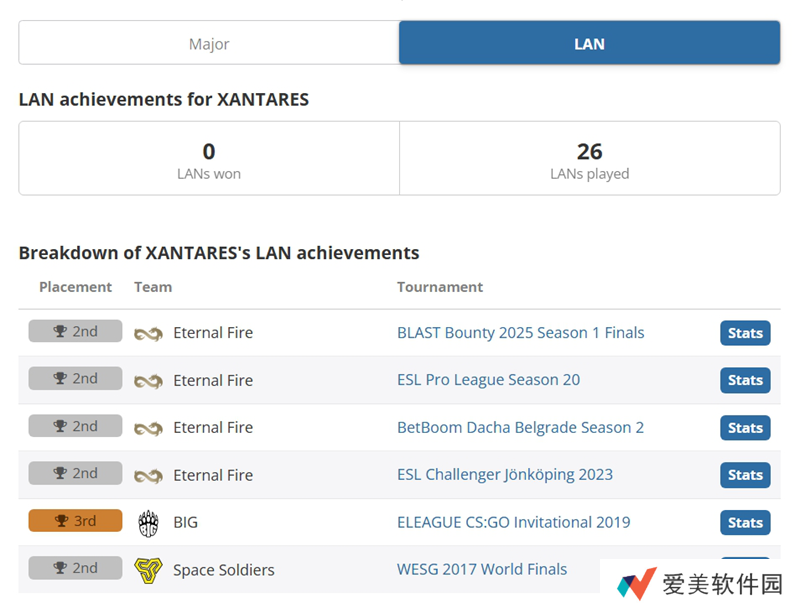This screenshot has width=800, height=609.
Task: View Stats for ESL Pro League Season 20
Action: (745, 380)
